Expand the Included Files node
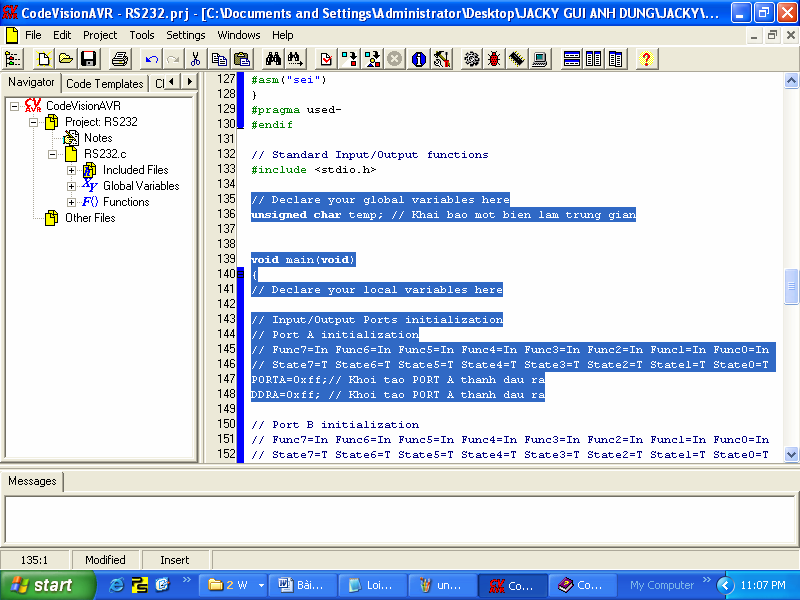 [72, 170]
